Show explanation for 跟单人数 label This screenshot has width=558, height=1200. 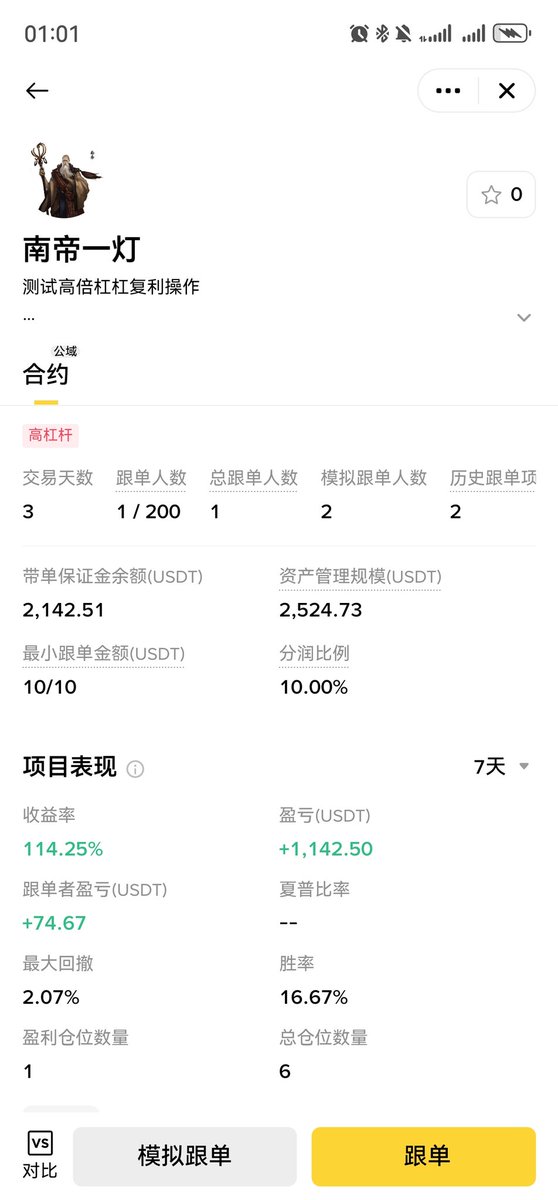point(151,478)
